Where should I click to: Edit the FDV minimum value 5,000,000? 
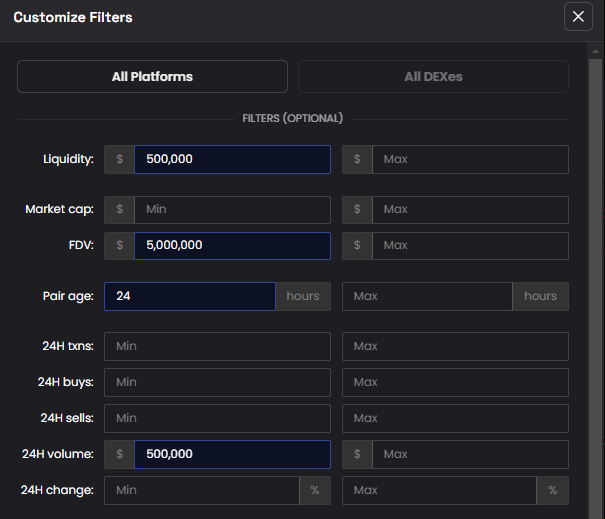232,246
